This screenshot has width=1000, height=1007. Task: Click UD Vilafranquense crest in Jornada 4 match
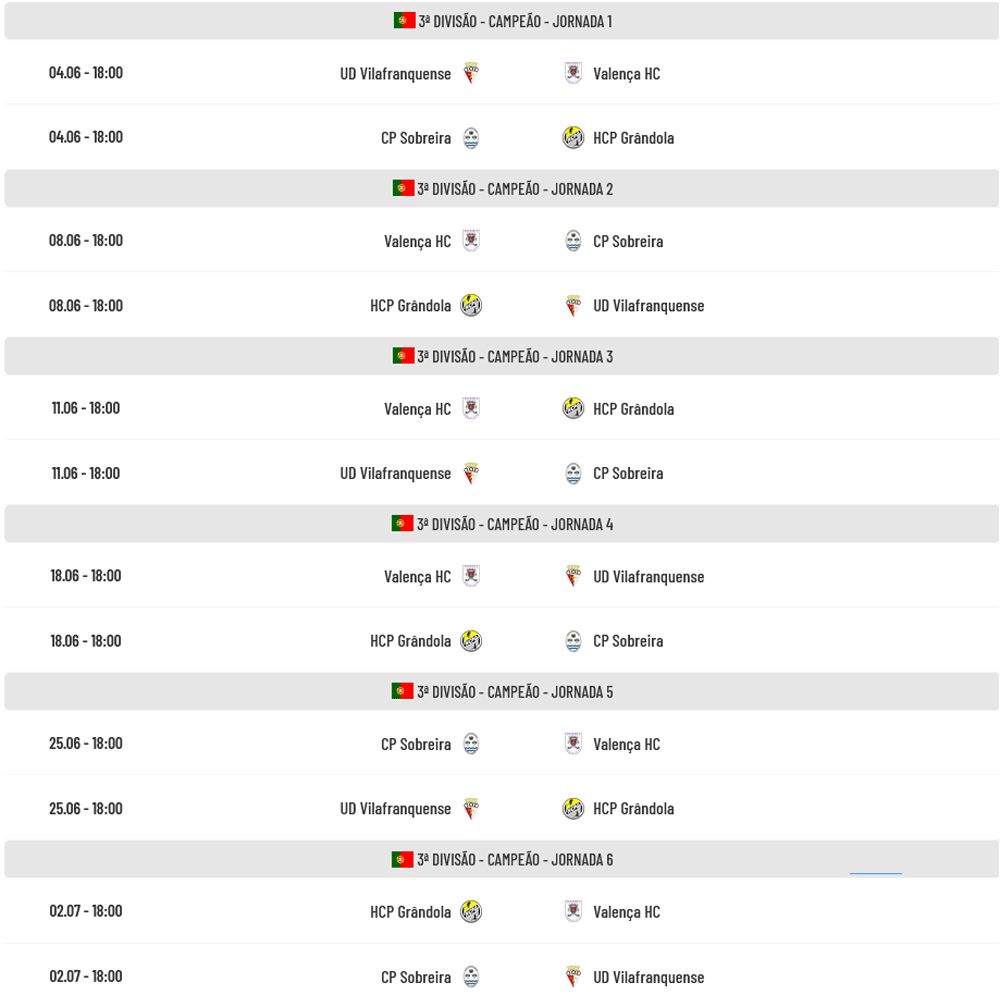tap(573, 576)
